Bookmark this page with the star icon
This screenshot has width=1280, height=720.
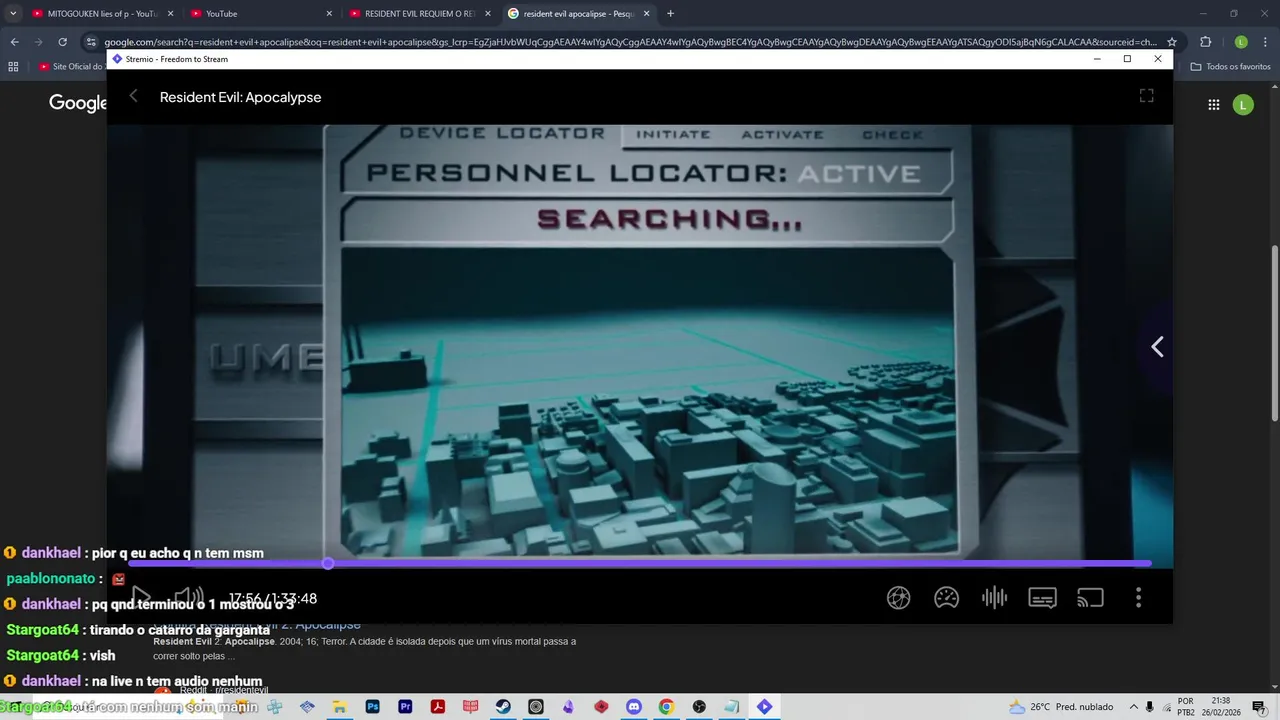click(x=1172, y=42)
